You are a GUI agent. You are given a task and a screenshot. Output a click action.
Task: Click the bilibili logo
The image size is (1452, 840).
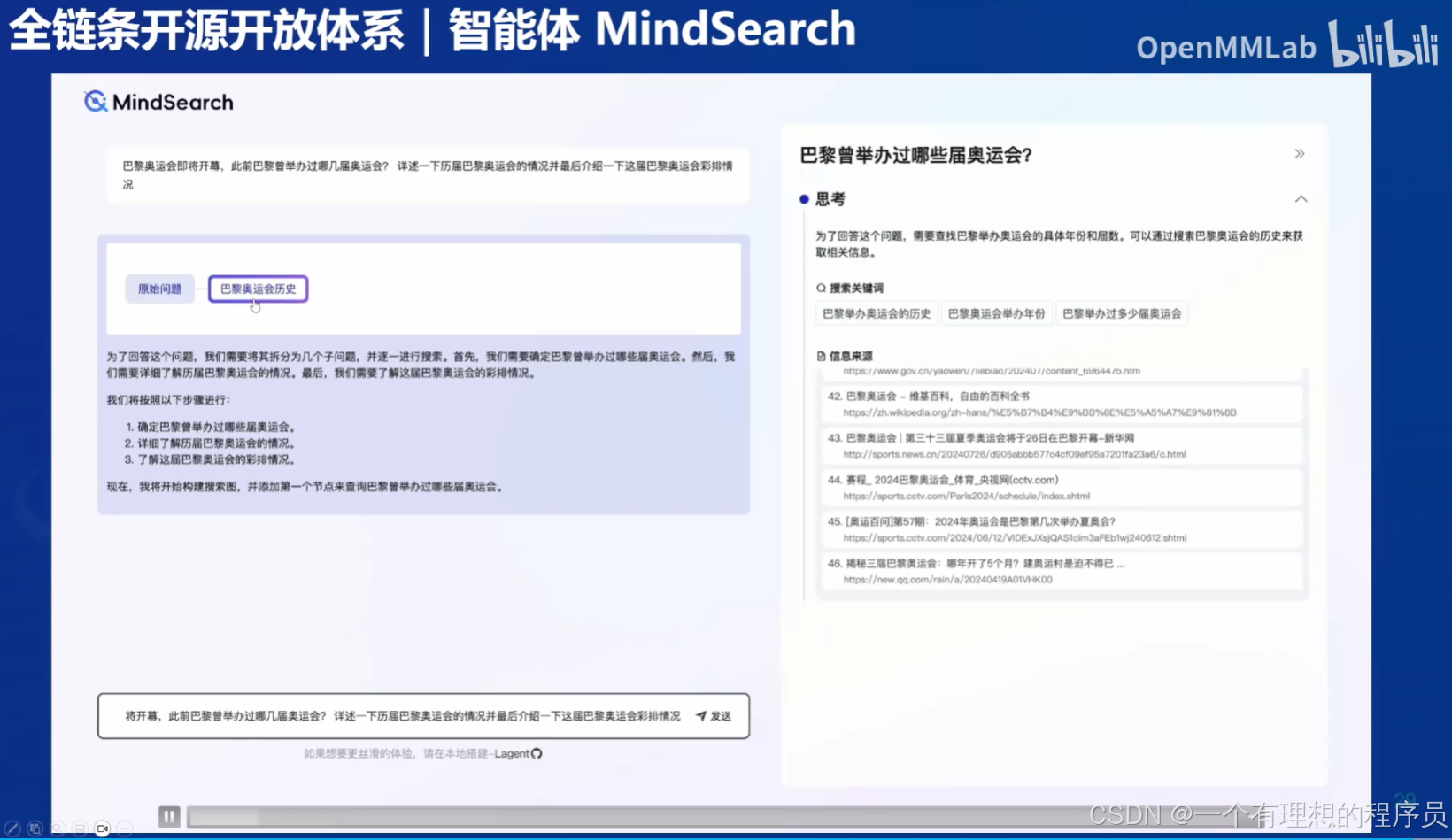(1383, 44)
